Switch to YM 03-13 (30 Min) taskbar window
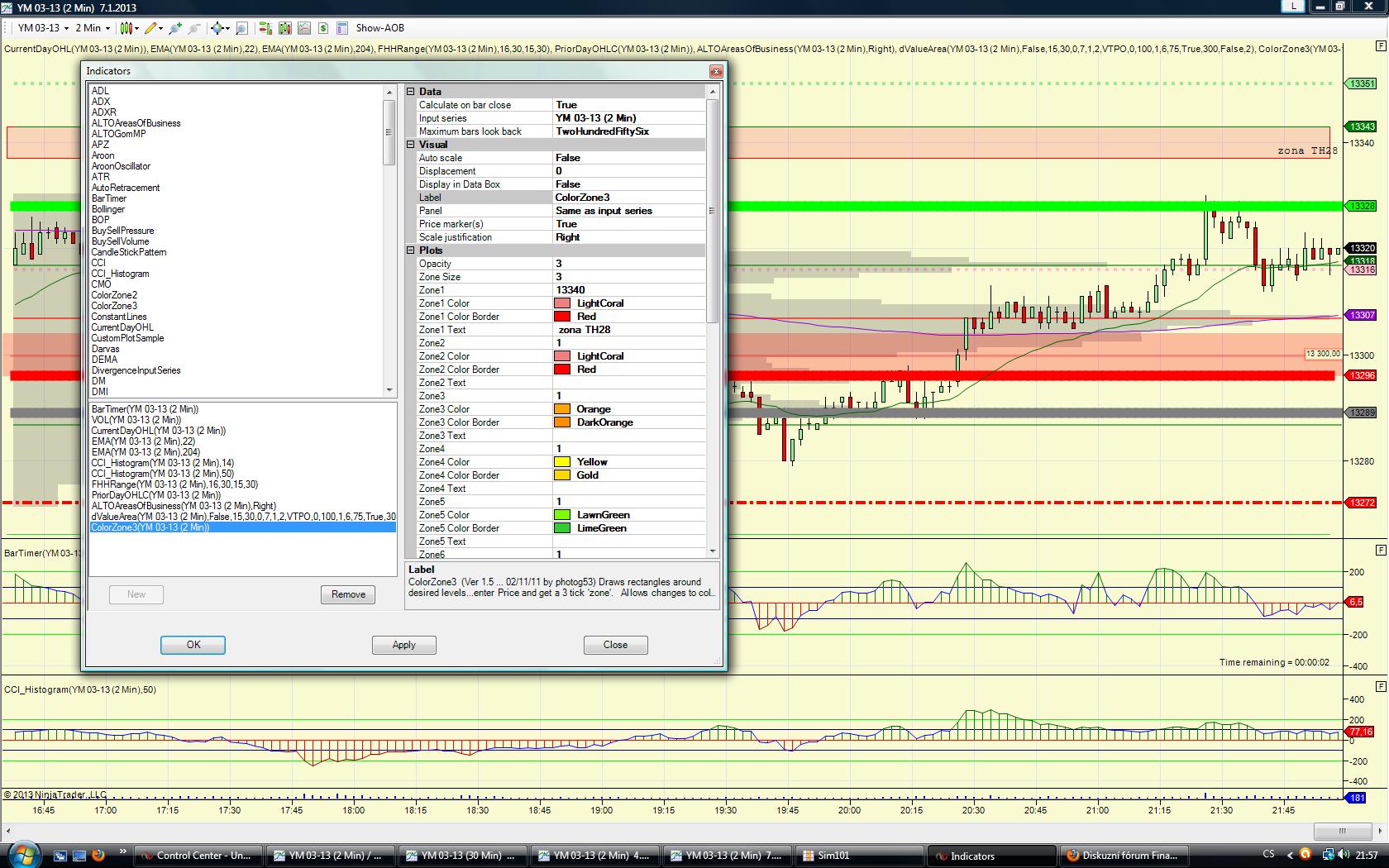The width and height of the screenshot is (1389, 868). pyautogui.click(x=462, y=856)
